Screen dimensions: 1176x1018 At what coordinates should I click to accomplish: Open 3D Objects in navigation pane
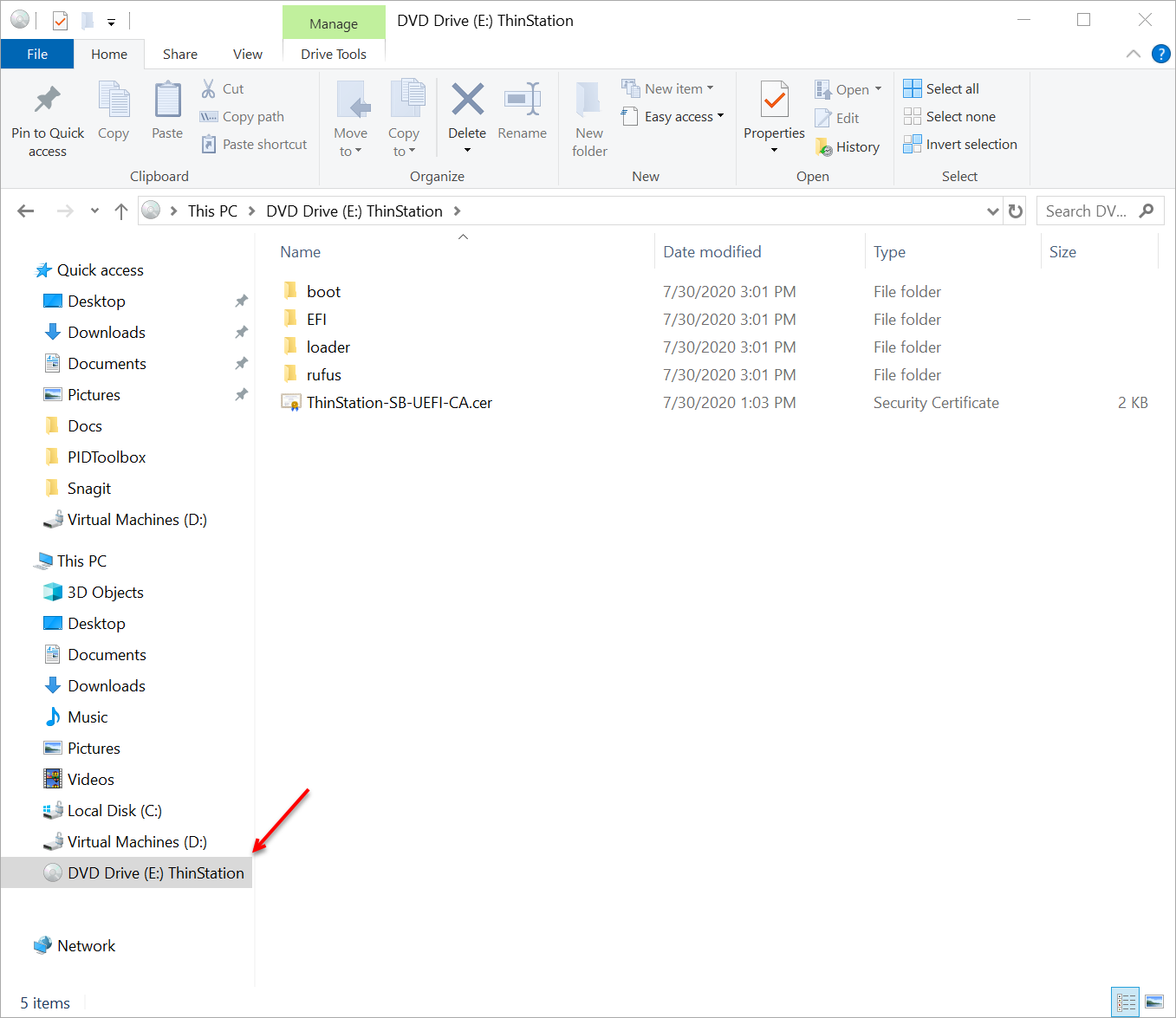click(x=106, y=593)
